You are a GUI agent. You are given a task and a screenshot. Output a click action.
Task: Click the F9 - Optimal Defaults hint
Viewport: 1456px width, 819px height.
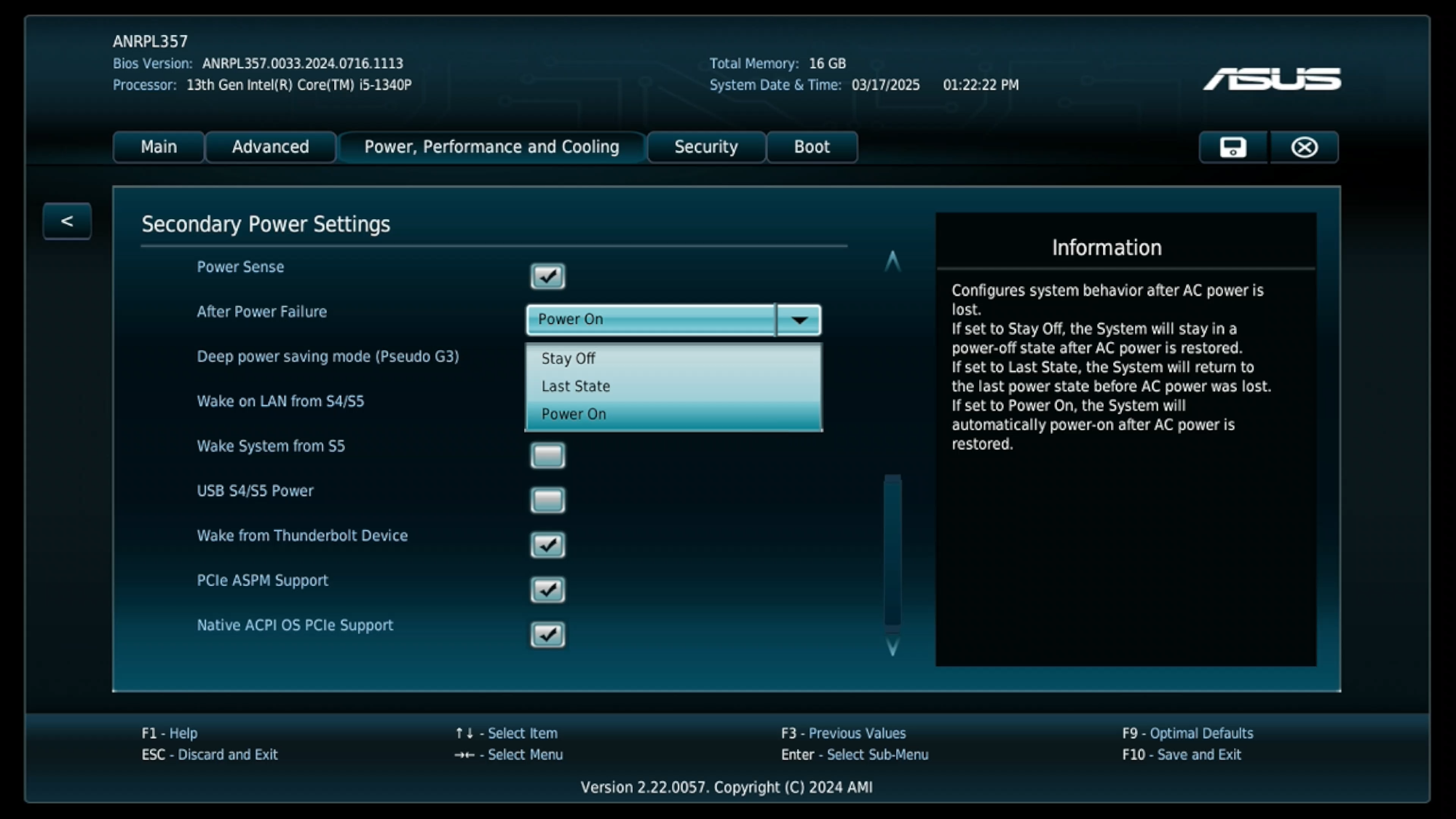coord(1188,733)
